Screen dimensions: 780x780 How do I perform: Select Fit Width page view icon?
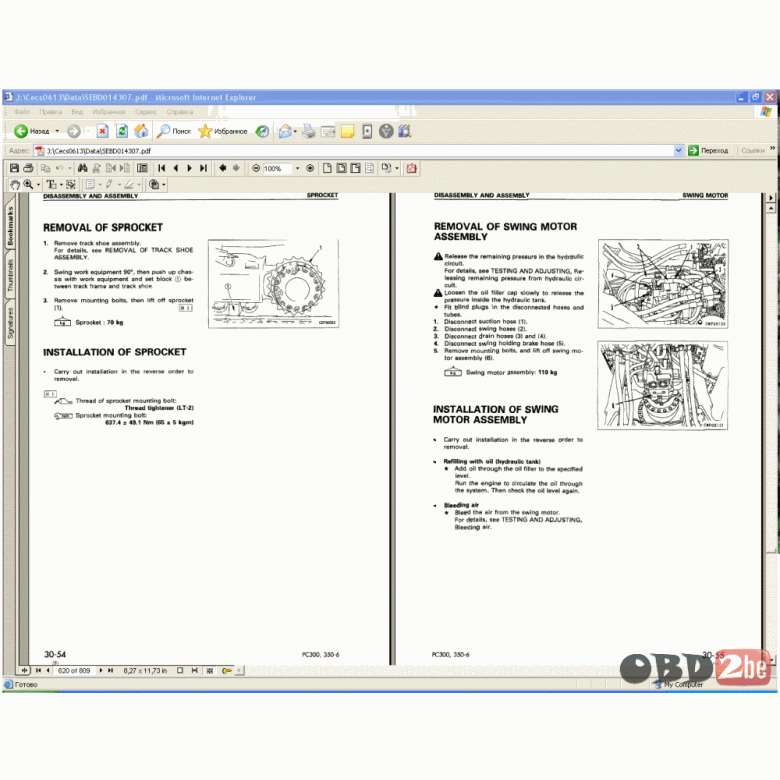[355, 168]
